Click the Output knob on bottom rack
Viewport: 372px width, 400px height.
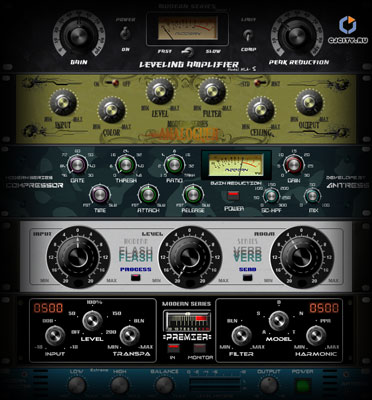269,385
